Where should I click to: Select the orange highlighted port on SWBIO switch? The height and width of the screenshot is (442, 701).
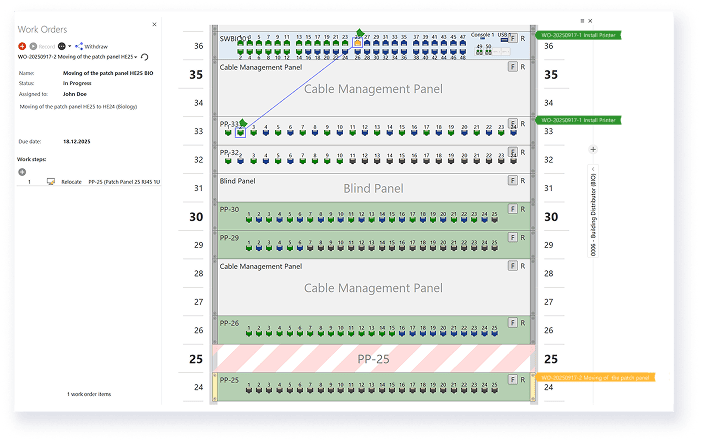357,43
